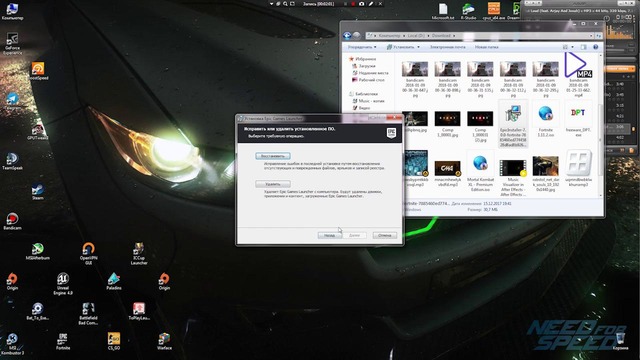This screenshot has width=640, height=360.
Task: Toggle the Explorer preview pane button
Action: coord(583,47)
